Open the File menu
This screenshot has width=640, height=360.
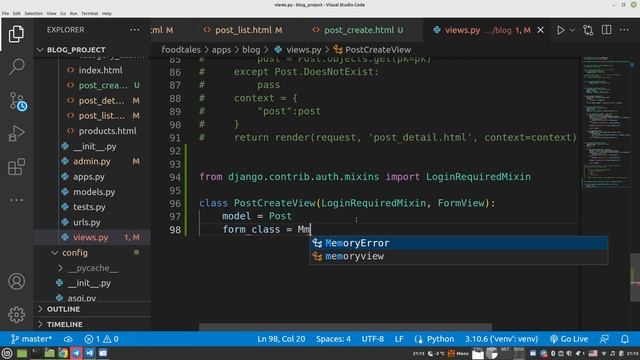click(5, 13)
